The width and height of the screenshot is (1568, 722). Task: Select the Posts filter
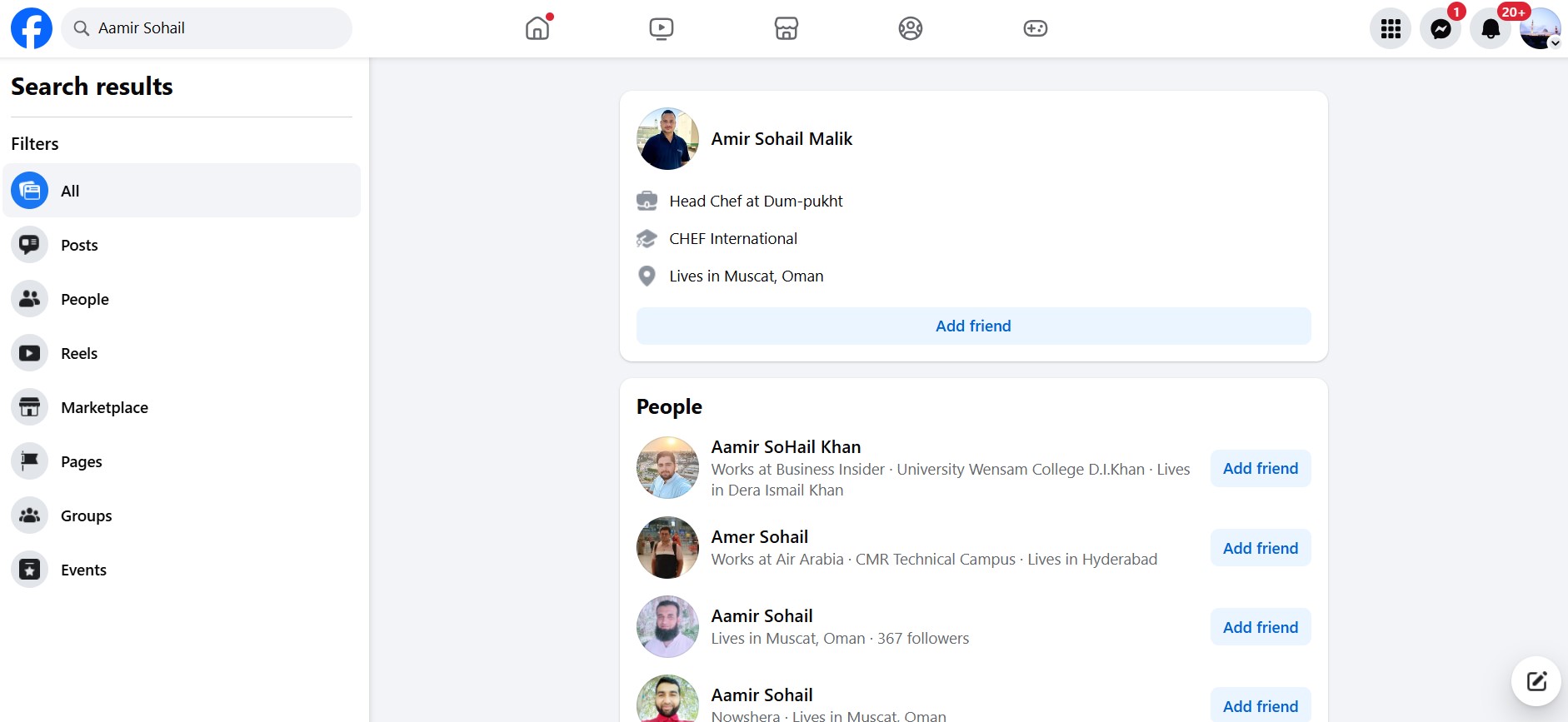(79, 245)
